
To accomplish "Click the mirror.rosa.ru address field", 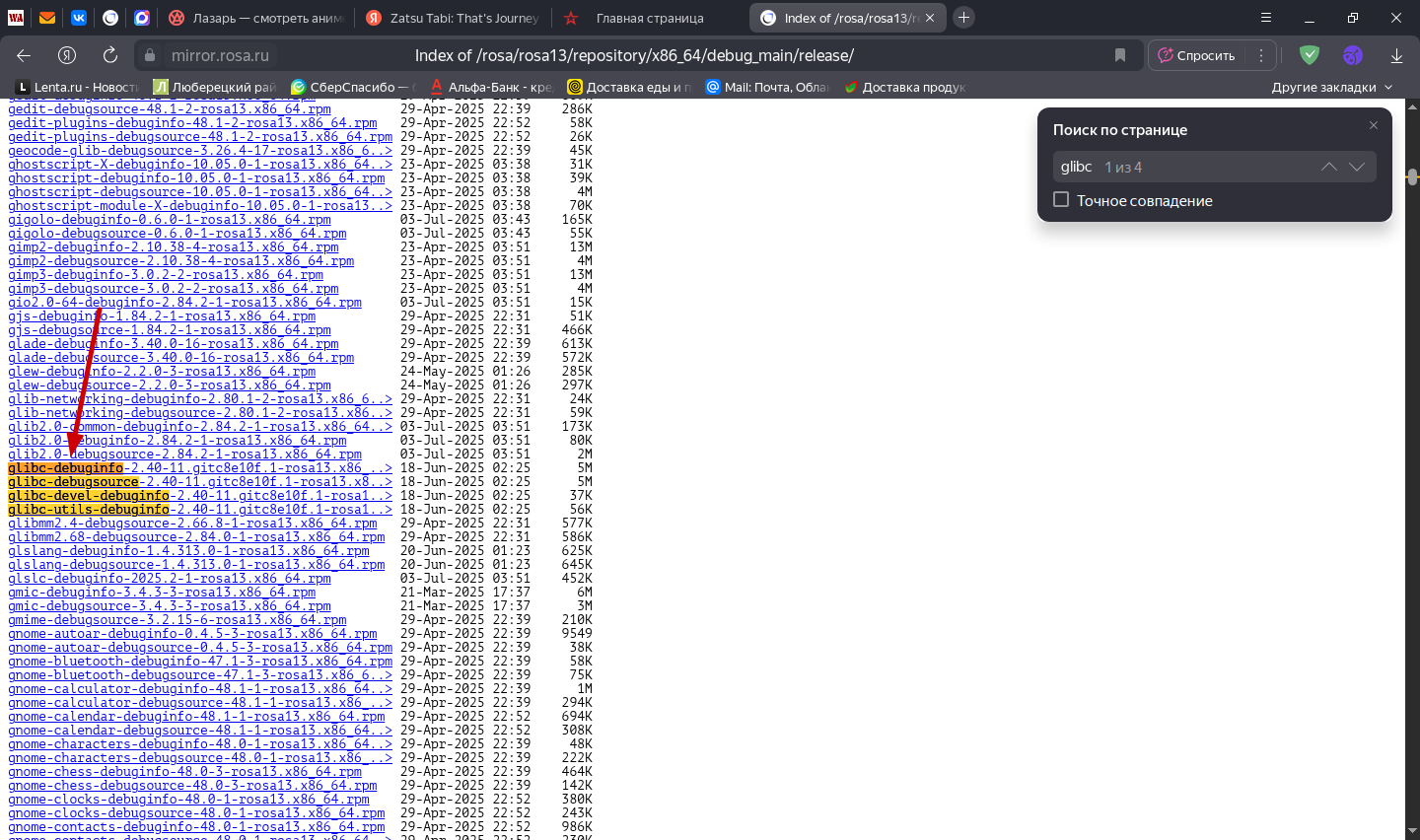I will 220,55.
